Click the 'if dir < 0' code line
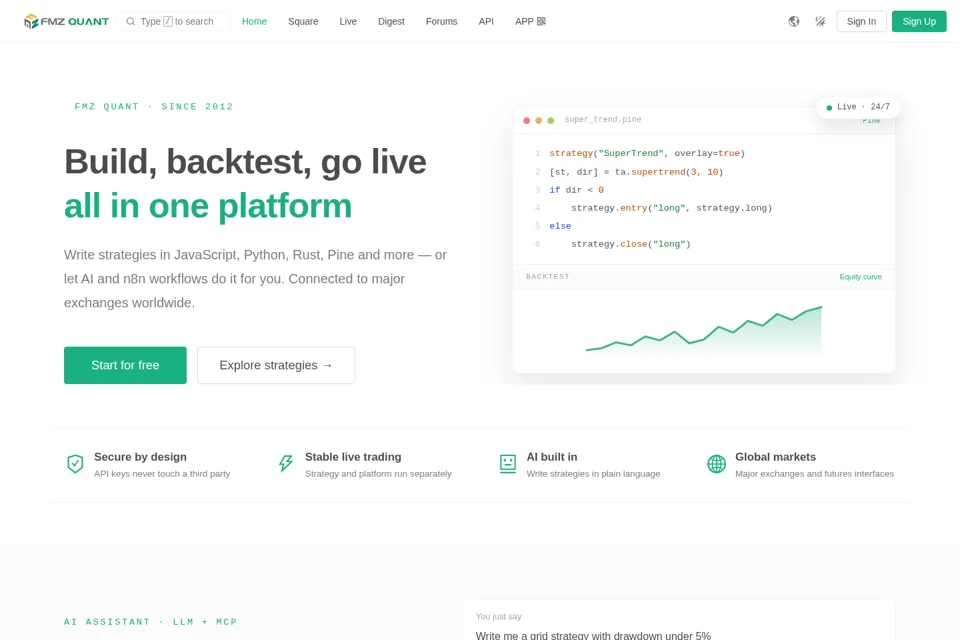 [x=576, y=190]
